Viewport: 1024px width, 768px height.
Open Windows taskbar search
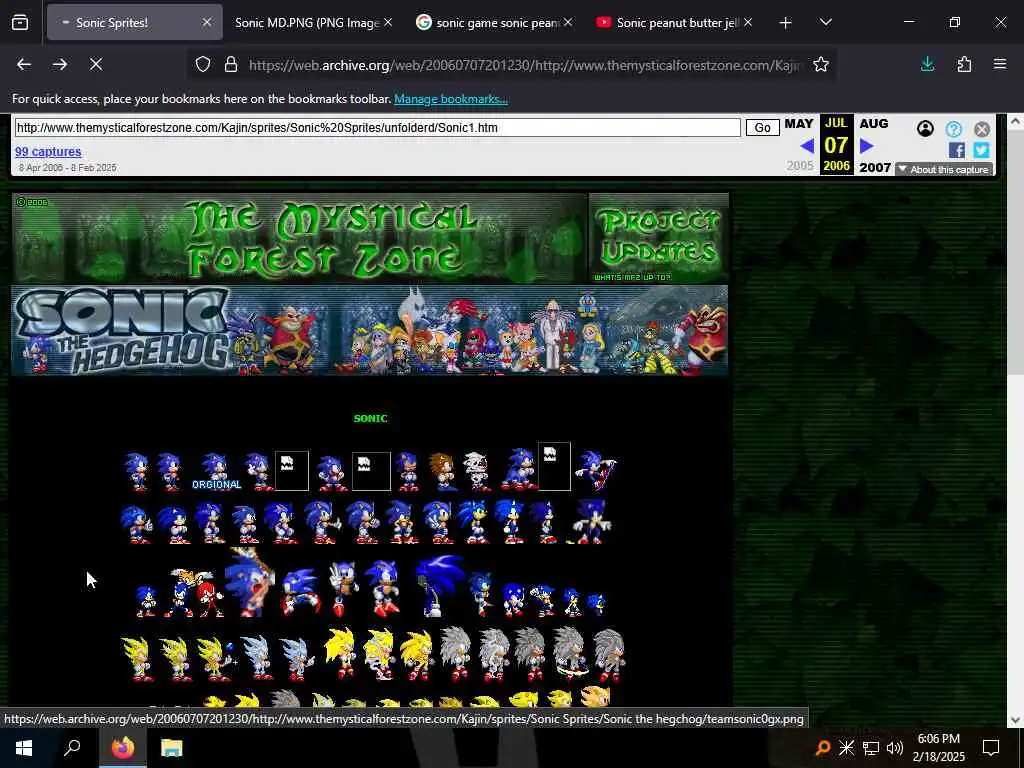(72, 748)
